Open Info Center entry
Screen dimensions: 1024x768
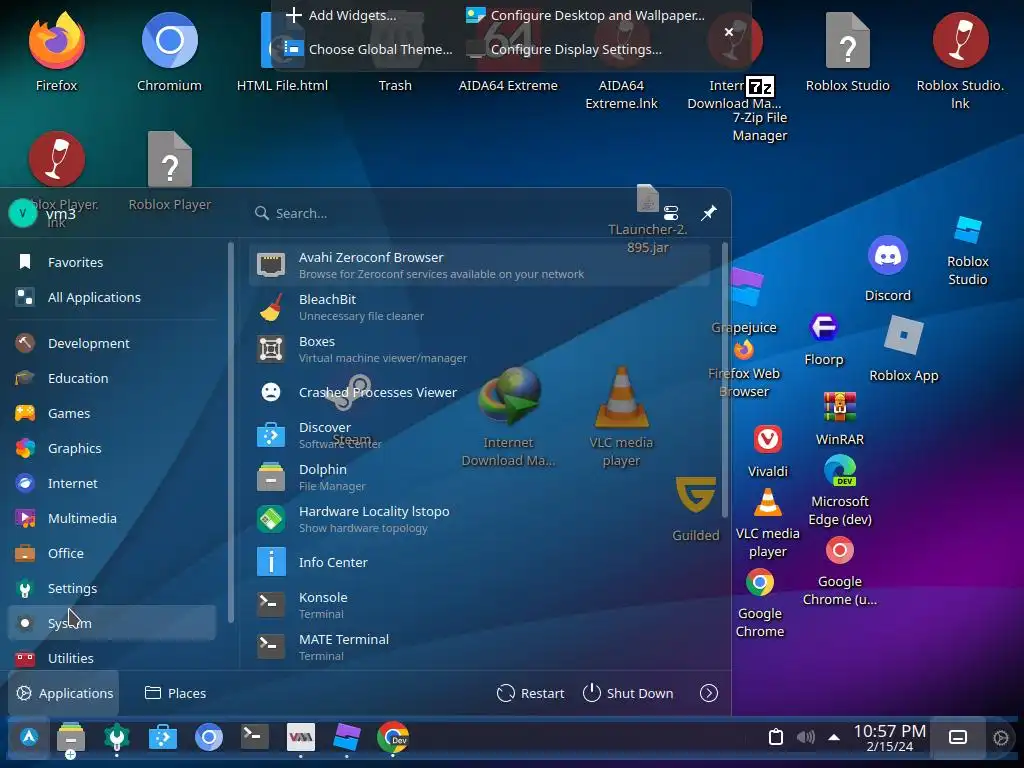[479, 562]
